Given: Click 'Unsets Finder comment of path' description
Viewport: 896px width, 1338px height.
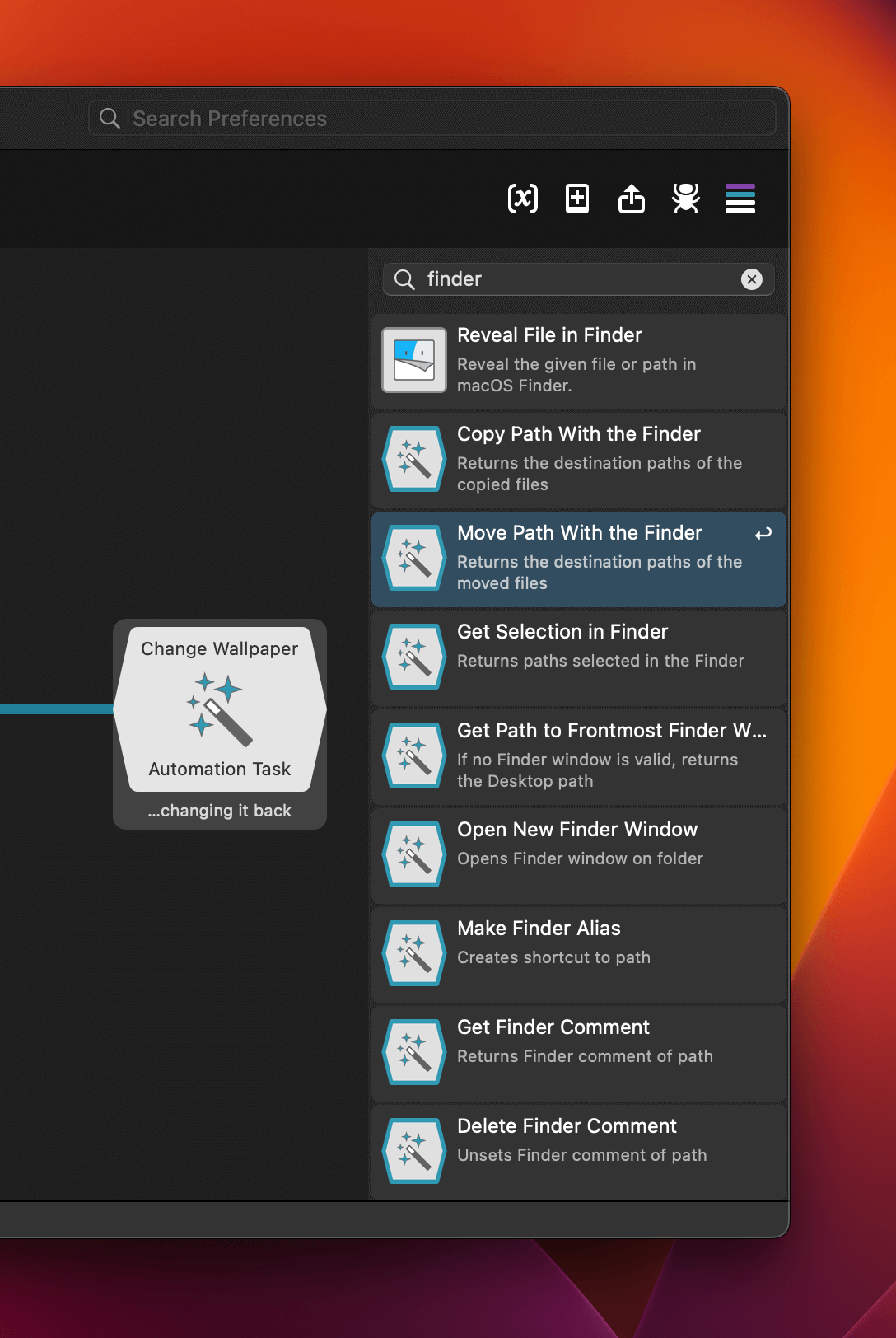Looking at the screenshot, I should pos(581,1155).
